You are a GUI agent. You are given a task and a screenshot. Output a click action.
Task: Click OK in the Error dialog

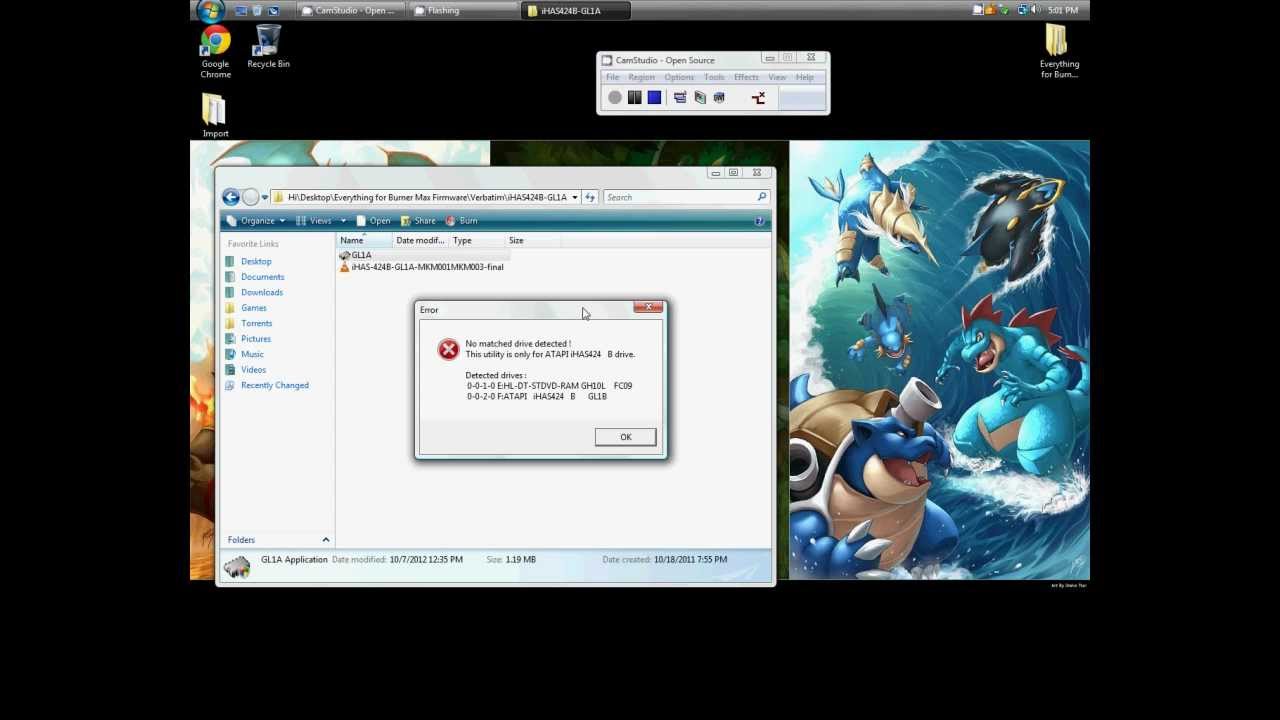(625, 437)
